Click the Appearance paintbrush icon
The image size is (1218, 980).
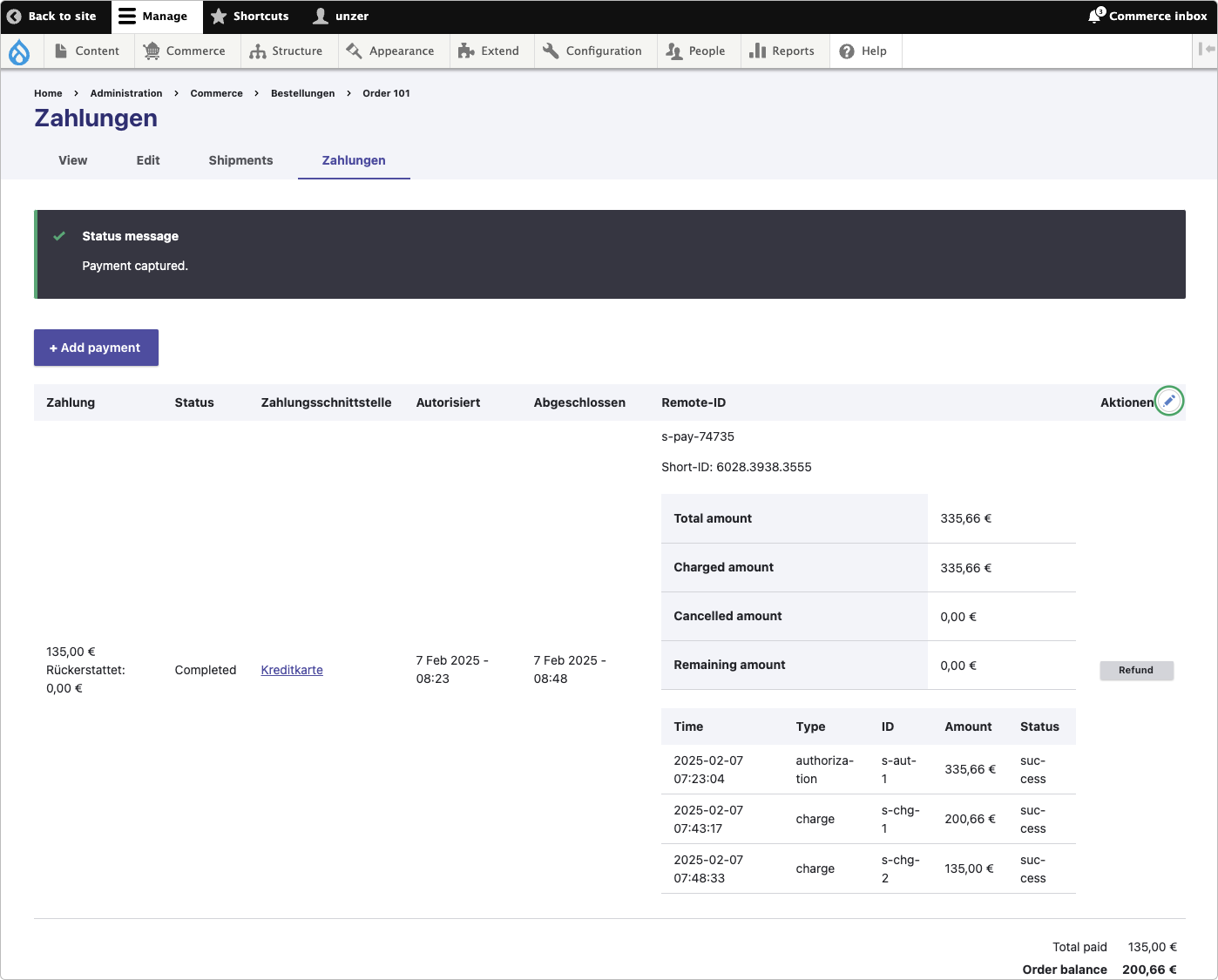point(354,51)
